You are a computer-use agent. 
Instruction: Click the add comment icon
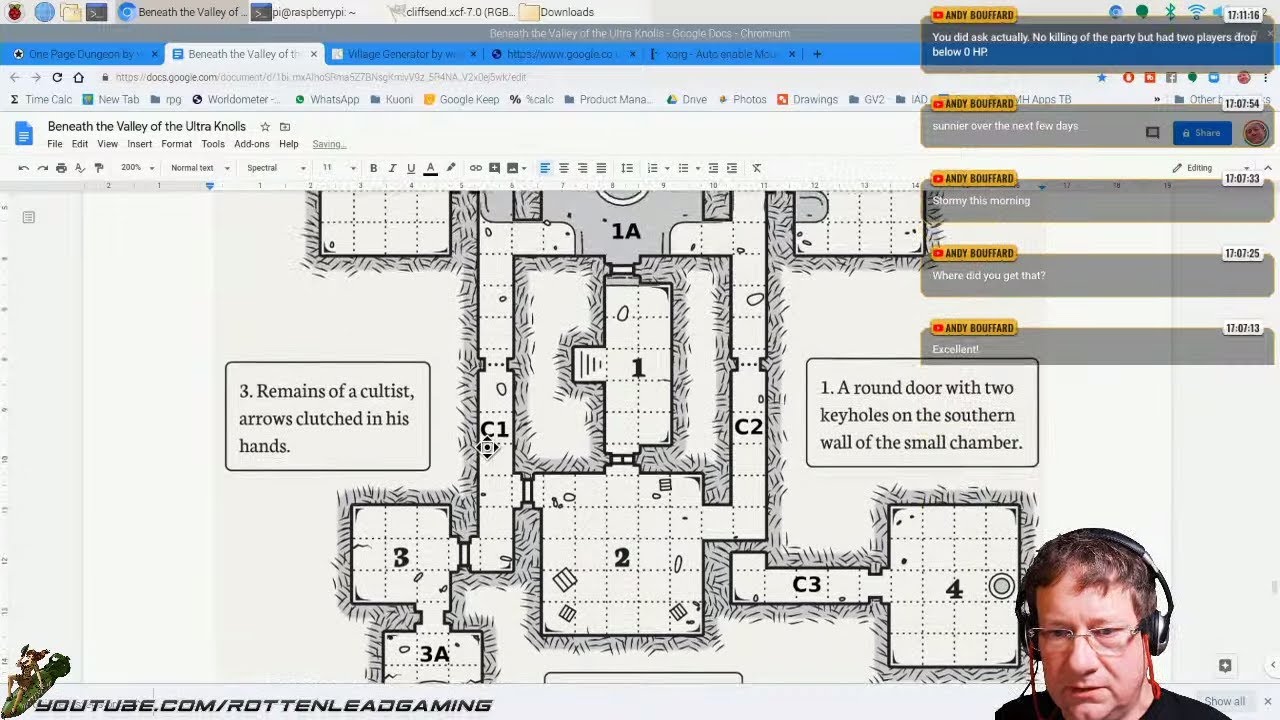tap(494, 168)
